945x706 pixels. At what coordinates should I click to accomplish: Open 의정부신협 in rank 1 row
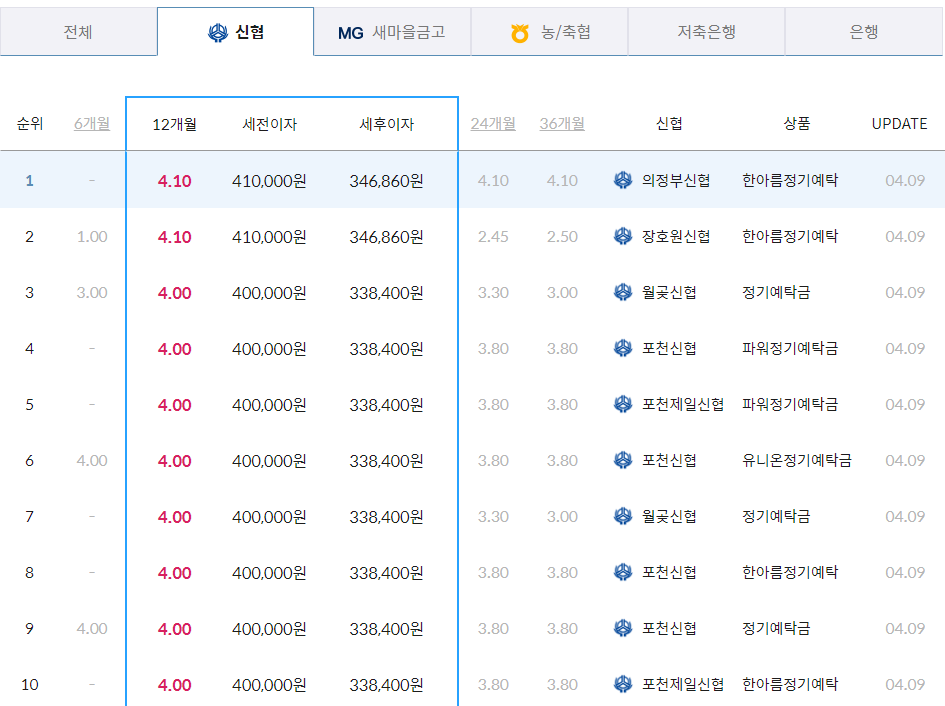point(676,180)
